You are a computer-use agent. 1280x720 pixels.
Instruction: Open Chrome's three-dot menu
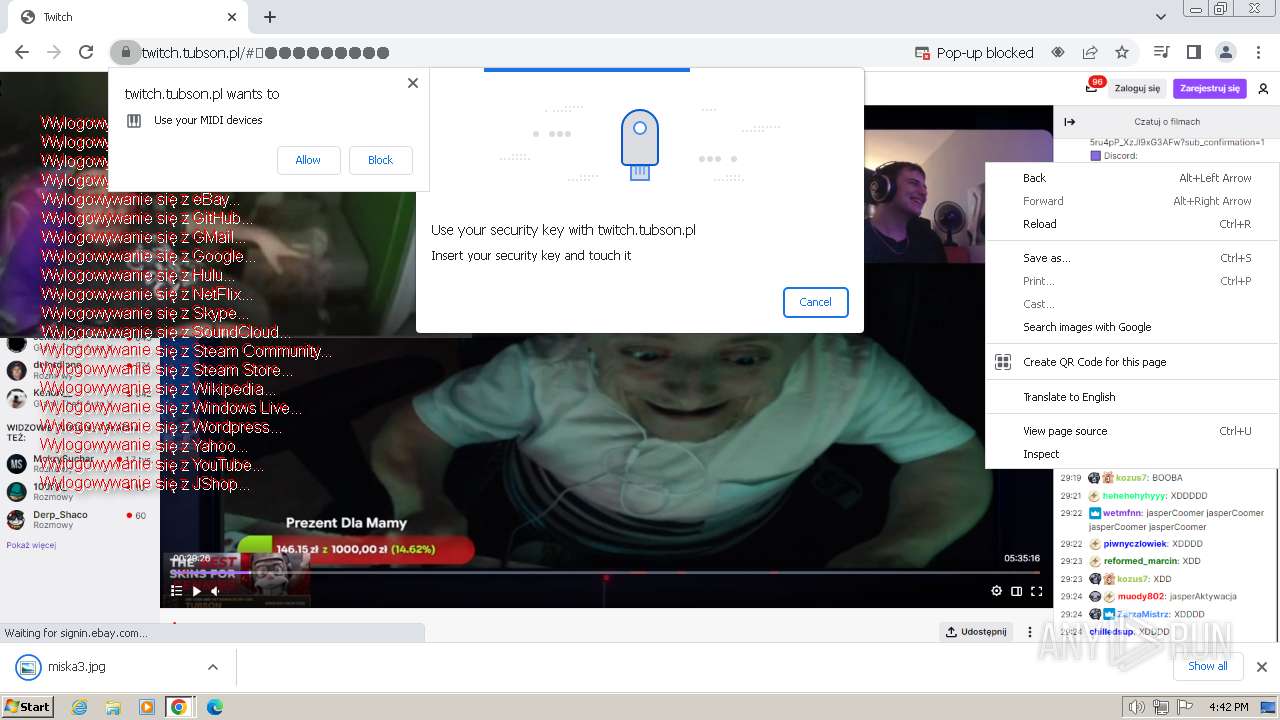click(1259, 52)
